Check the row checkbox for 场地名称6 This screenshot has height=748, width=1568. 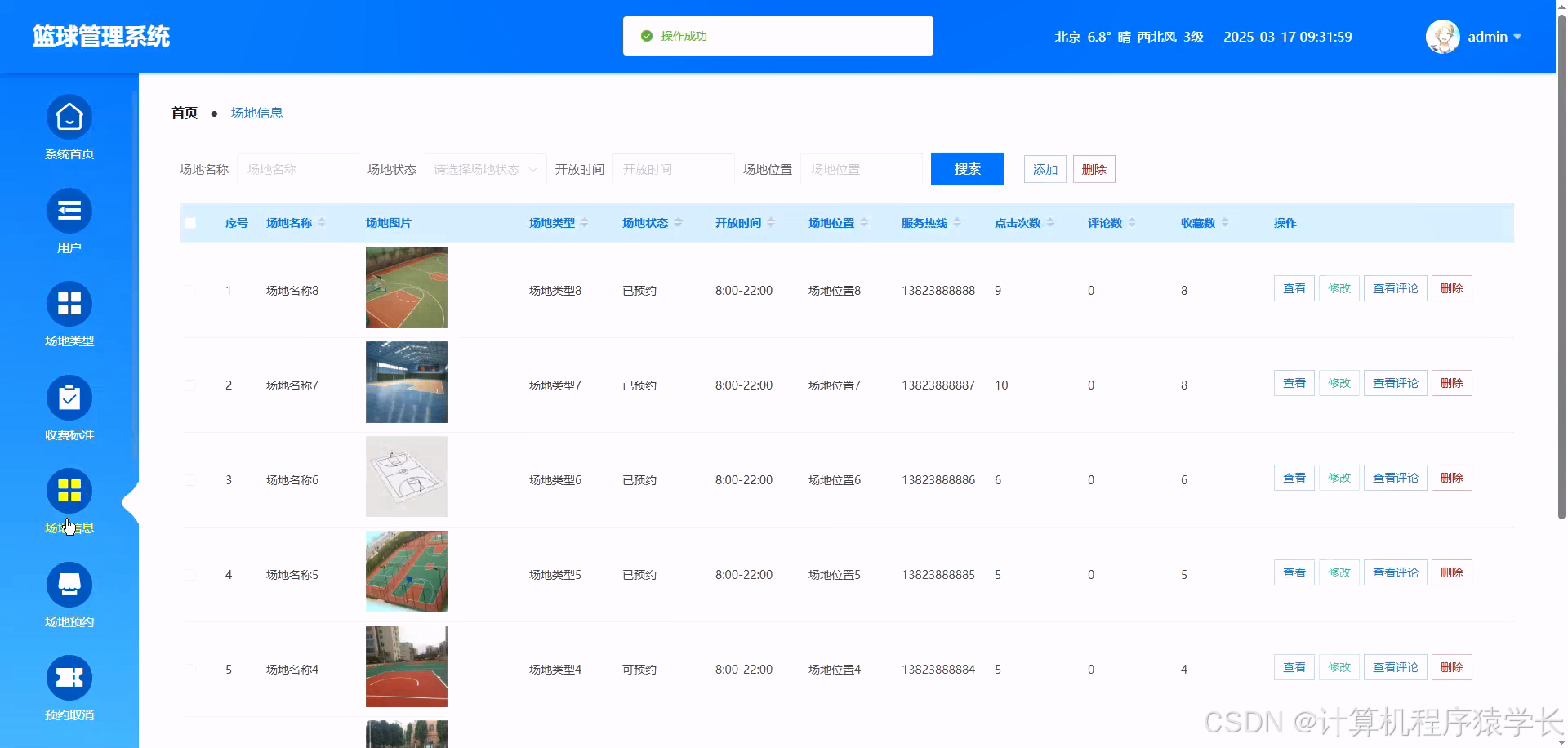point(190,479)
